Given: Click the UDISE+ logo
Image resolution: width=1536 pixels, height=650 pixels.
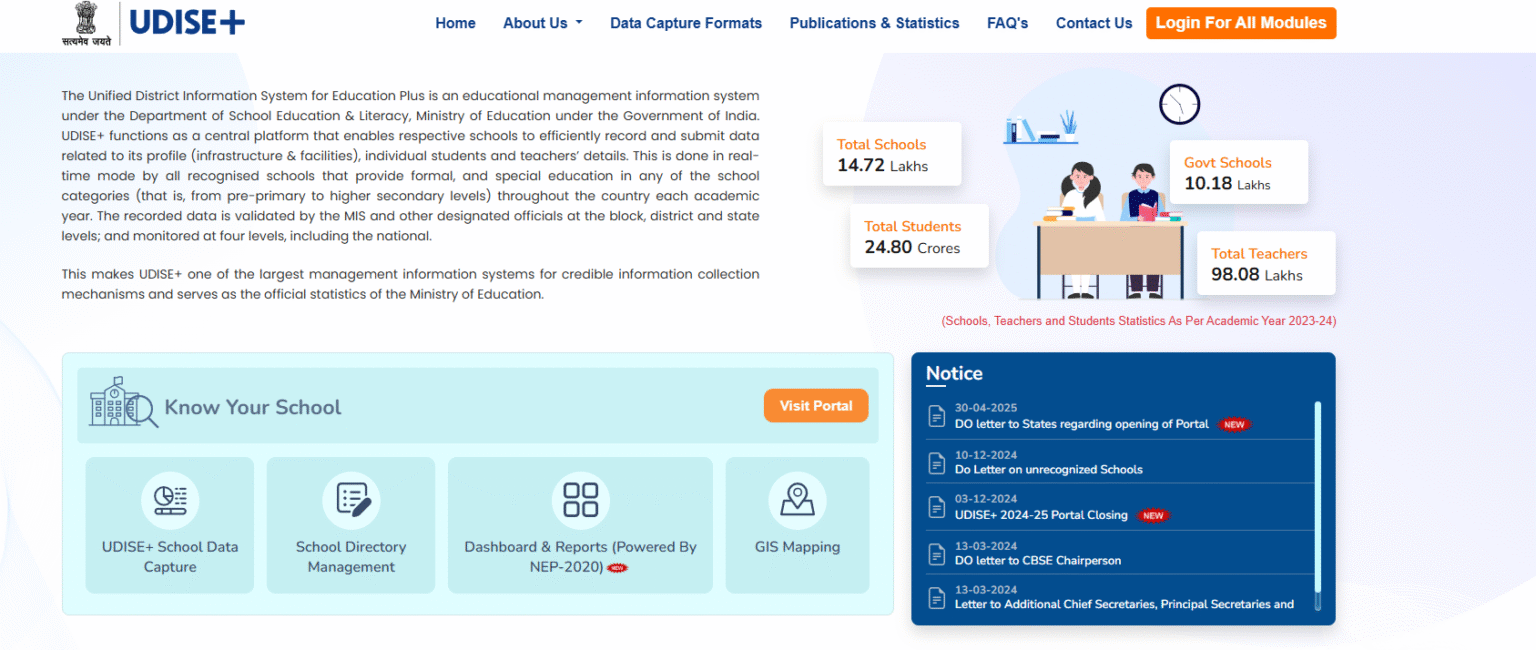Looking at the screenshot, I should 185,21.
